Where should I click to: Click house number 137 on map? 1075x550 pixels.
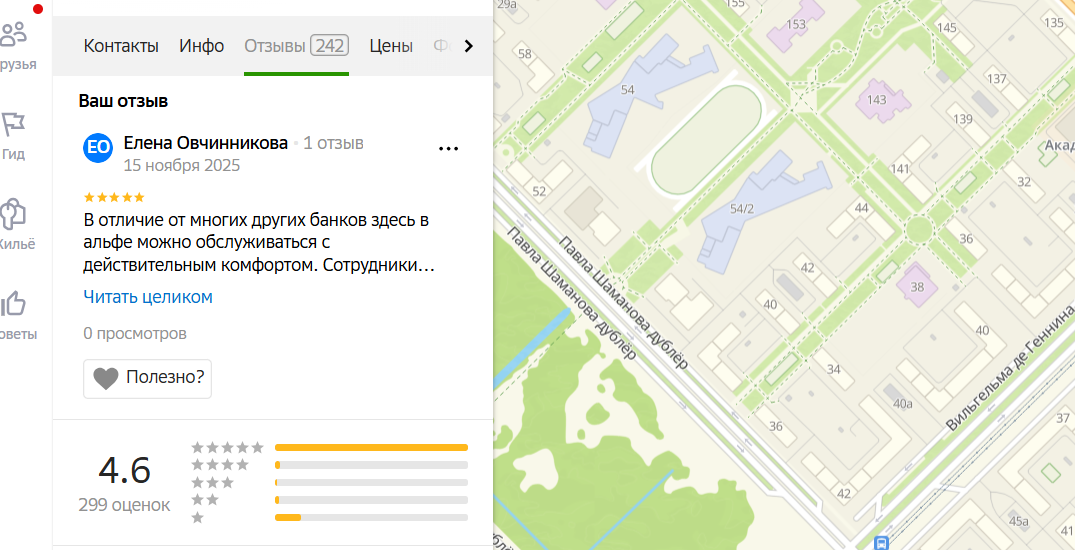[996, 79]
